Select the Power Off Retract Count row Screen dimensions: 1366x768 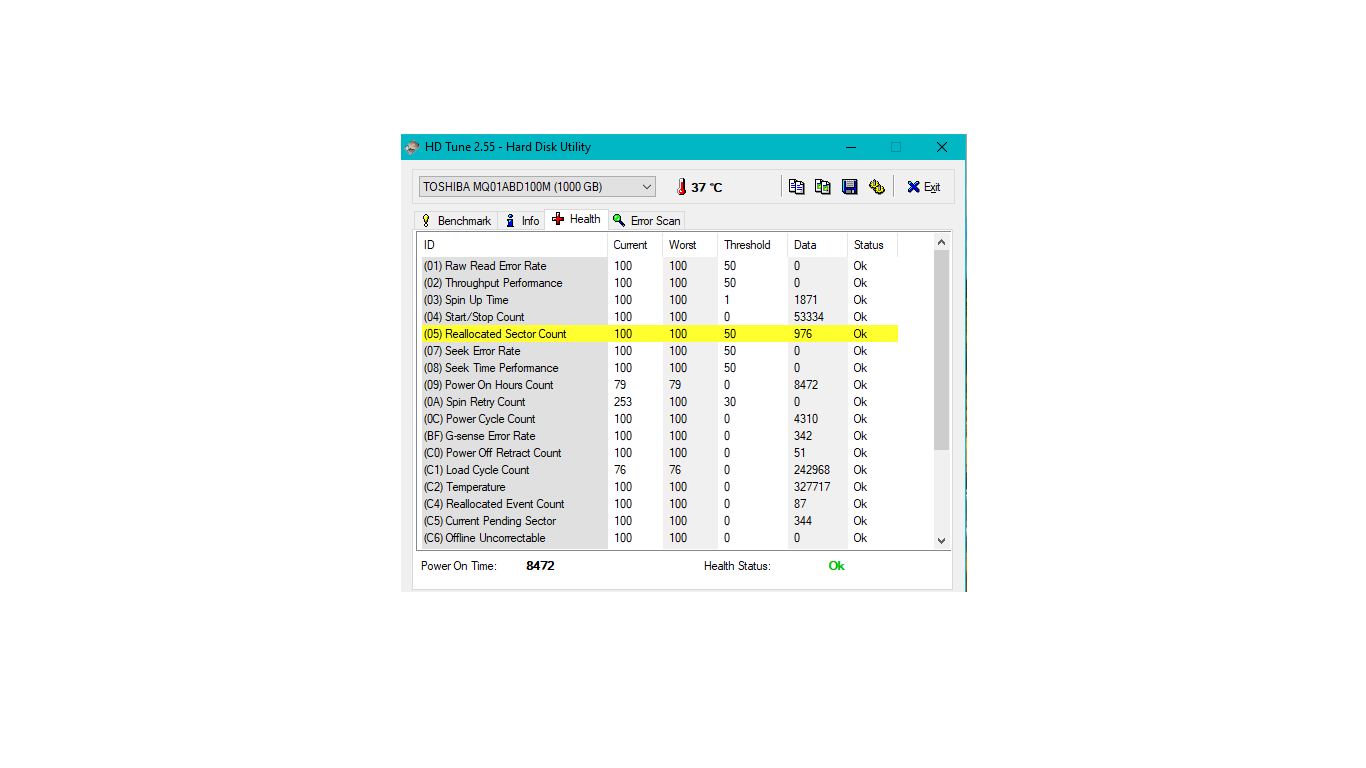(658, 453)
